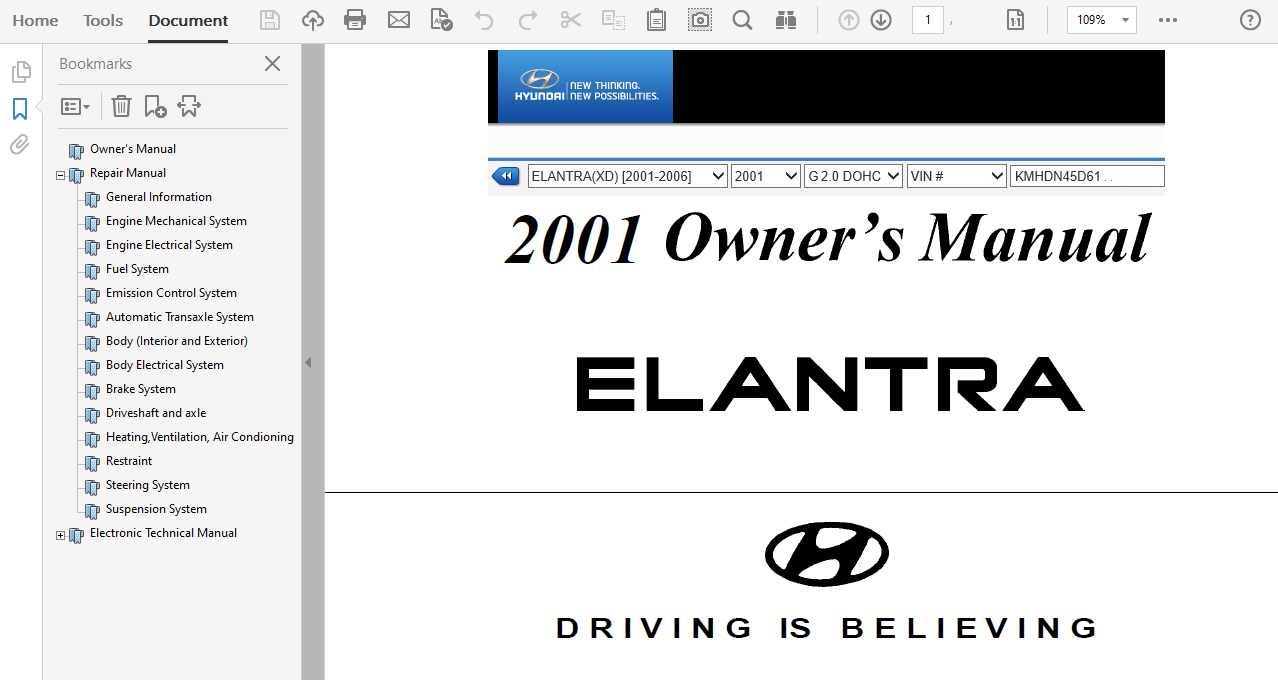This screenshot has height=680, width=1278.
Task: Switch to the Home tab
Action: coord(35,21)
